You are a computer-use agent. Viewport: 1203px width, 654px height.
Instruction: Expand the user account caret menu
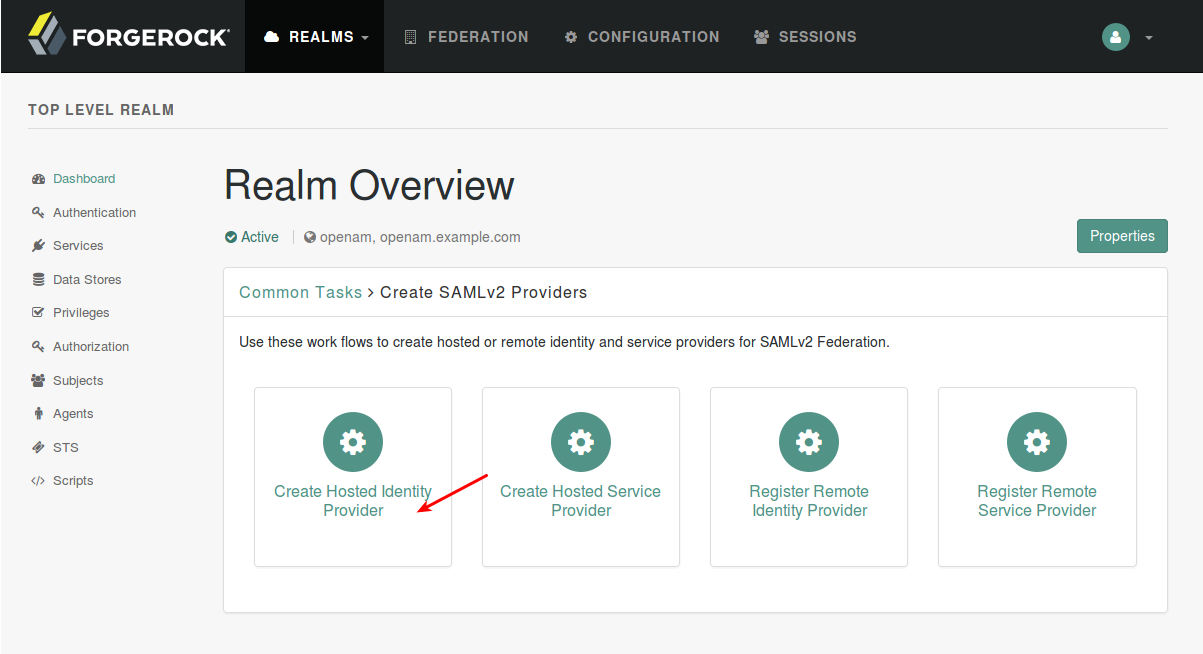click(1149, 38)
